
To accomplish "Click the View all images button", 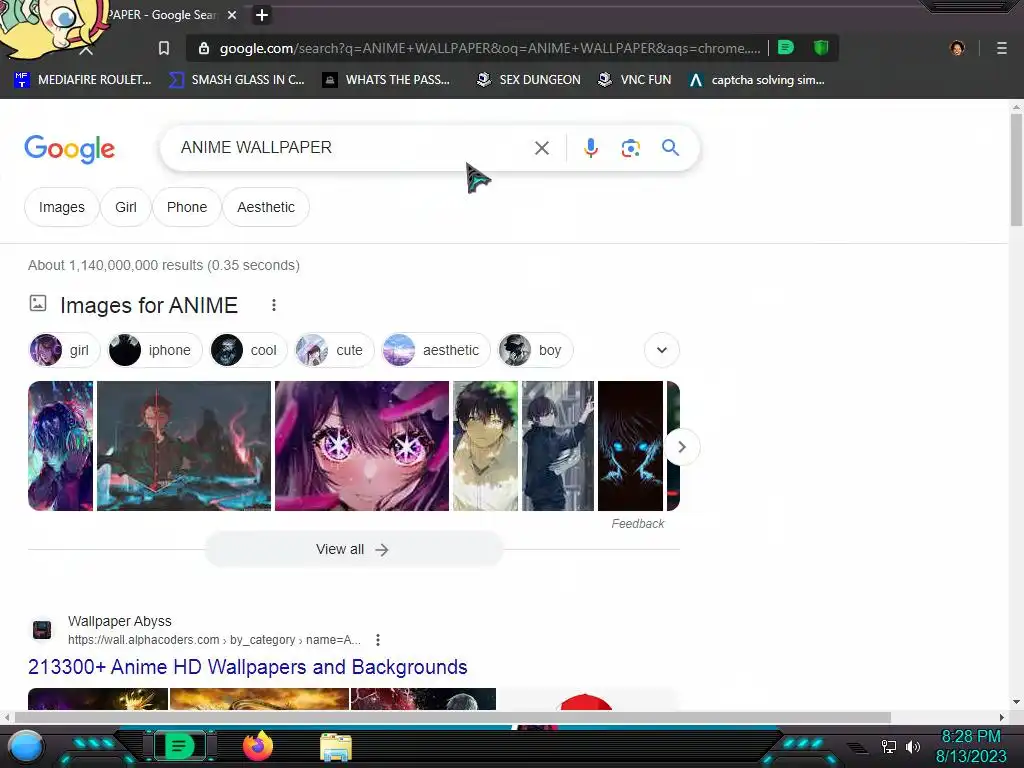I will pos(354,549).
